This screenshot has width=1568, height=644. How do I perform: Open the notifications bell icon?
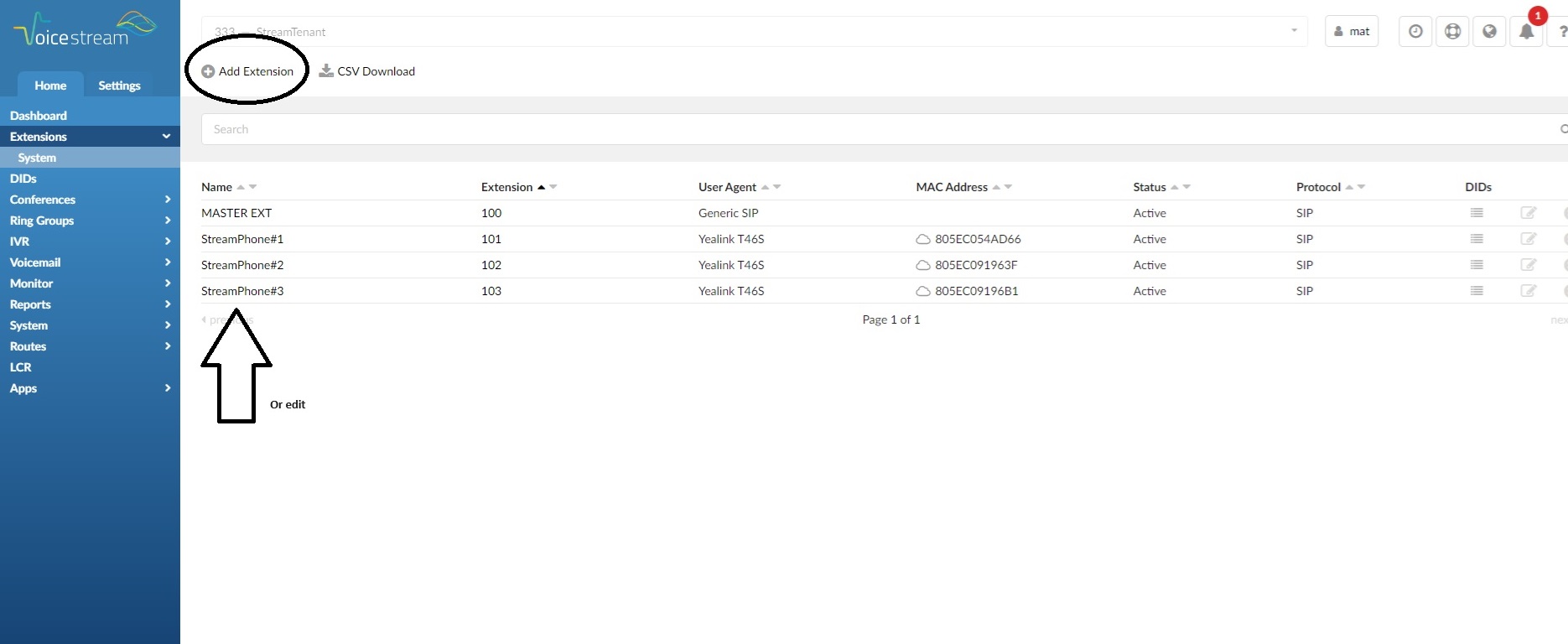(1526, 32)
